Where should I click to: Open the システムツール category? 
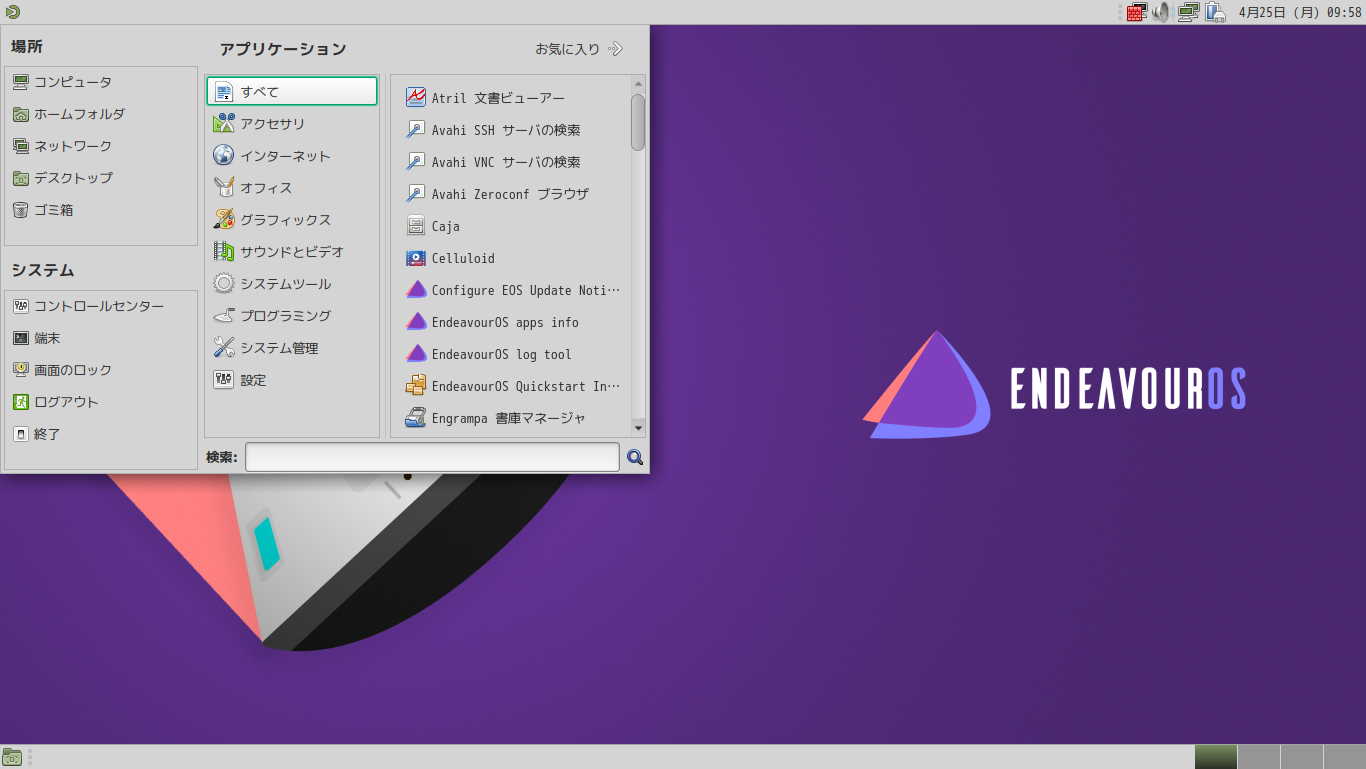[x=292, y=284]
